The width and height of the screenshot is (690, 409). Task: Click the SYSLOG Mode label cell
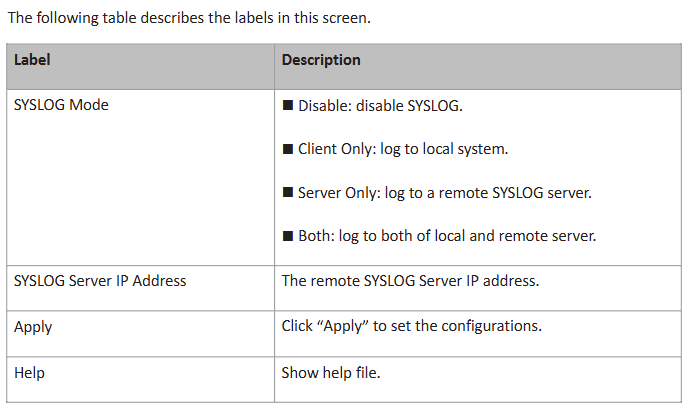tap(61, 104)
